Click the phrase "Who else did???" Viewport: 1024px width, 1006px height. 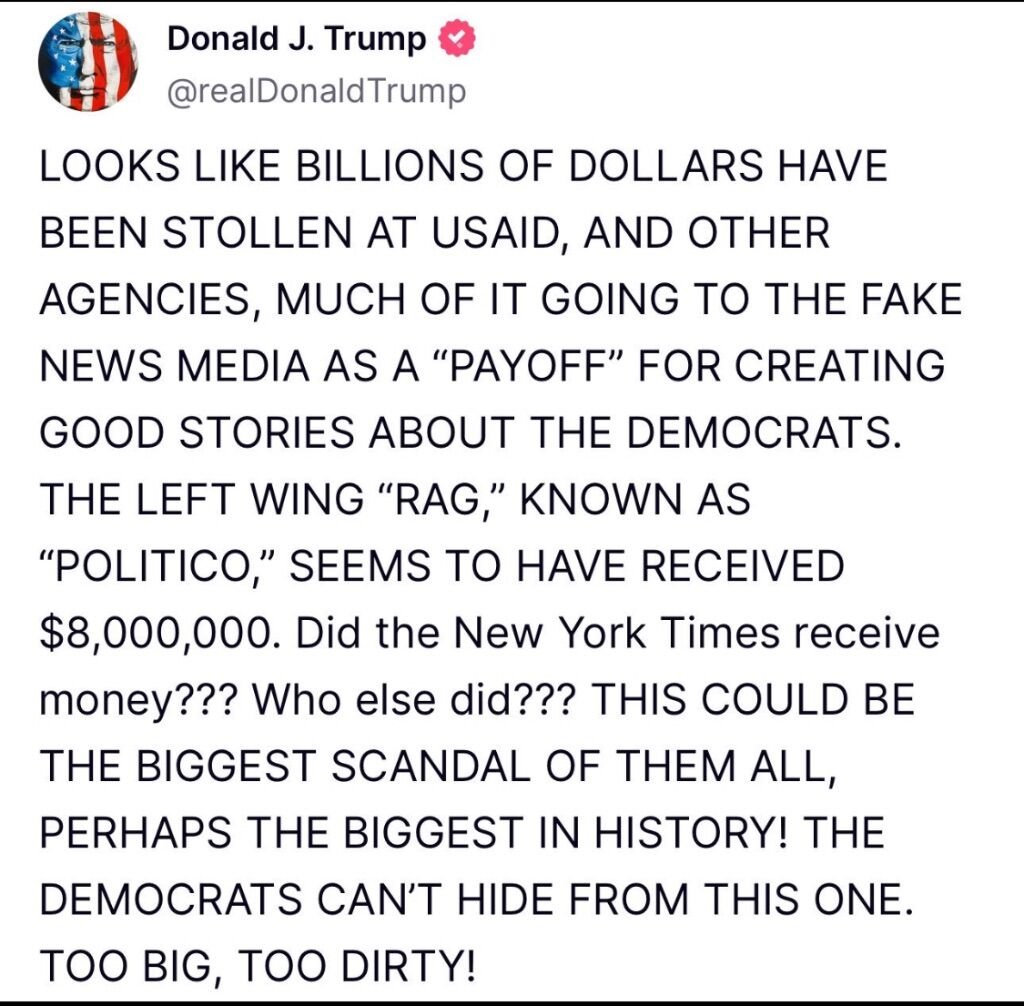tap(414, 700)
